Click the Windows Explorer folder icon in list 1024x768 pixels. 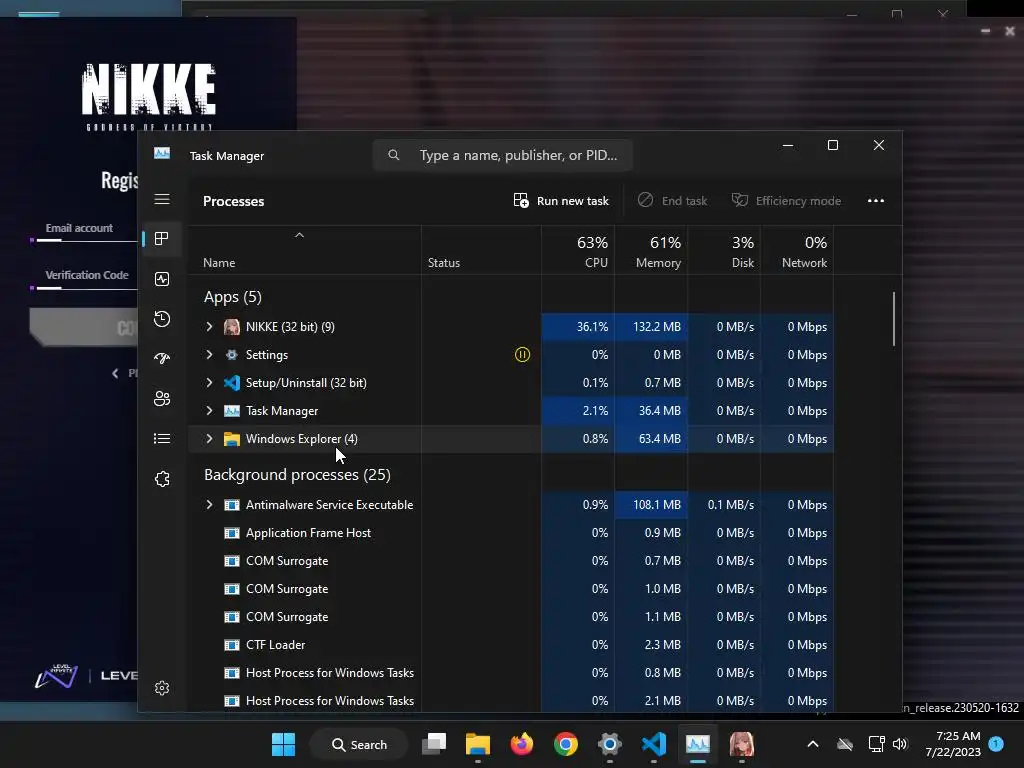232,439
